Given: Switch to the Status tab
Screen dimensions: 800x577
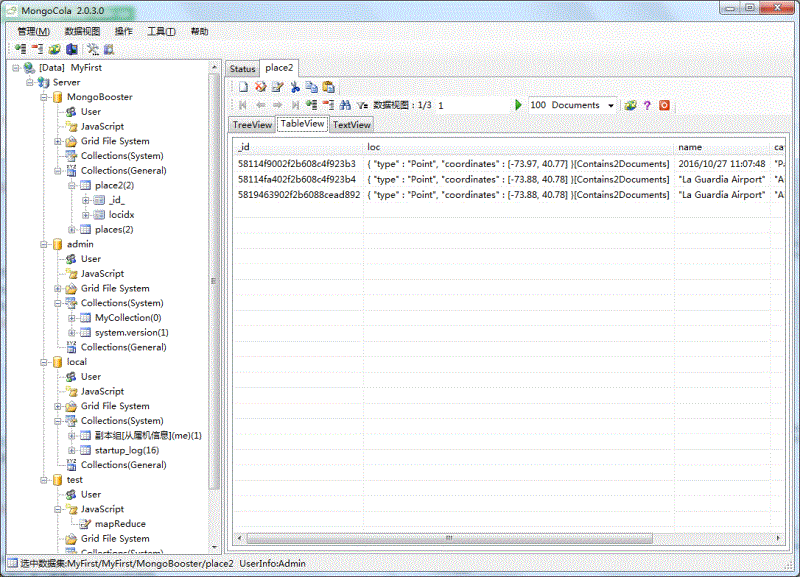Looking at the screenshot, I should (242, 69).
